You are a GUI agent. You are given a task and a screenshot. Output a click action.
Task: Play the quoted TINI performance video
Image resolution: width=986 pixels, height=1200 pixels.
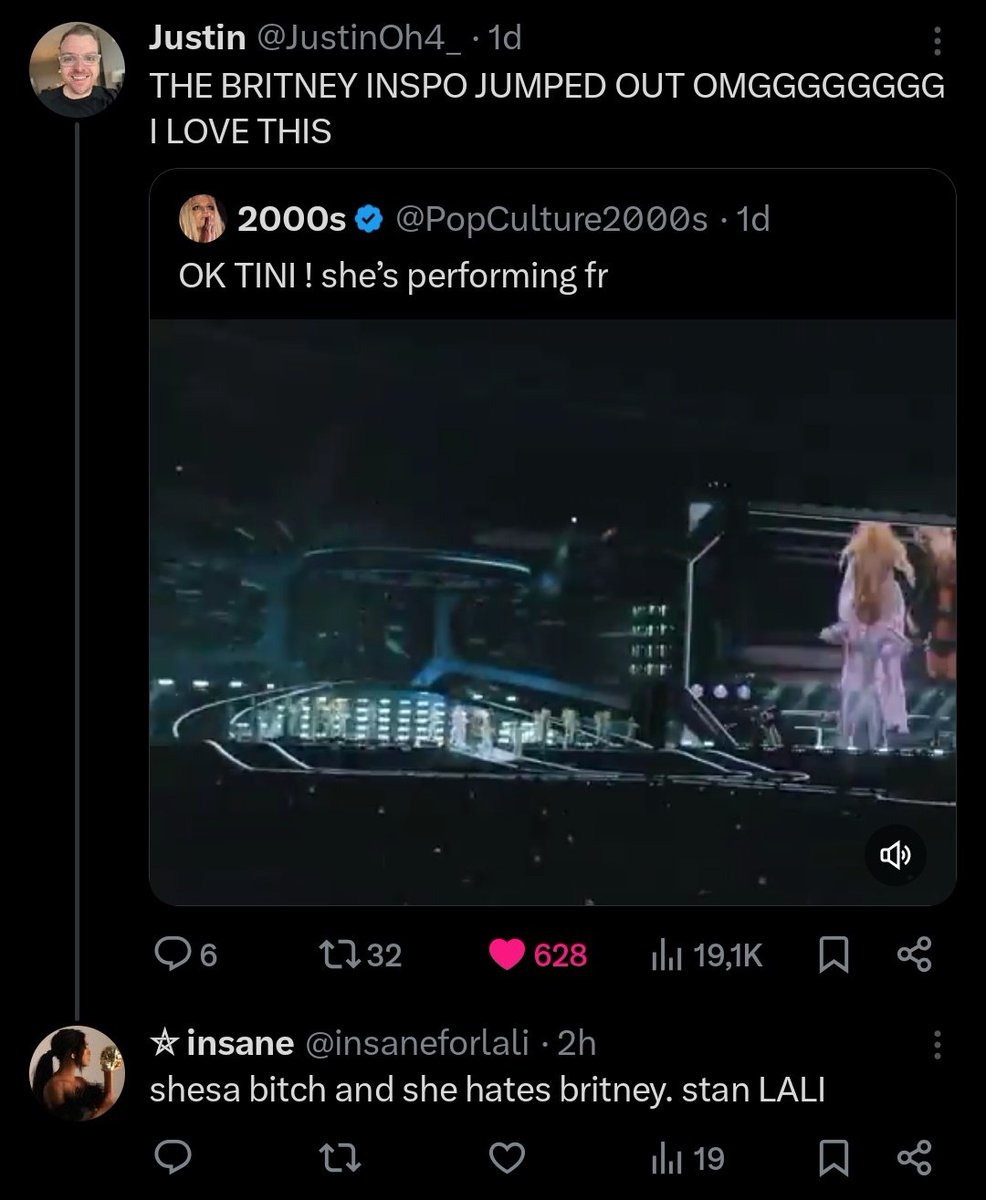[x=552, y=612]
